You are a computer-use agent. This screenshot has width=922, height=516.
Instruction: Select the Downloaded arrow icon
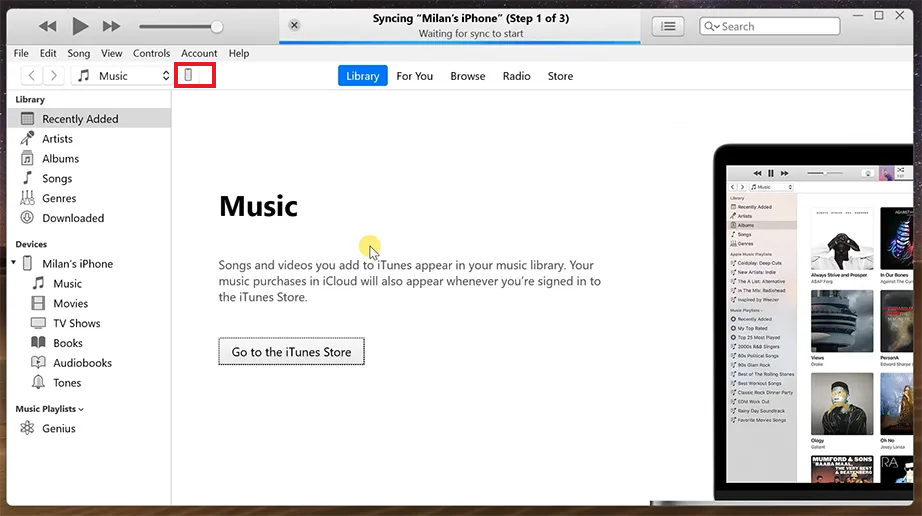(27, 217)
